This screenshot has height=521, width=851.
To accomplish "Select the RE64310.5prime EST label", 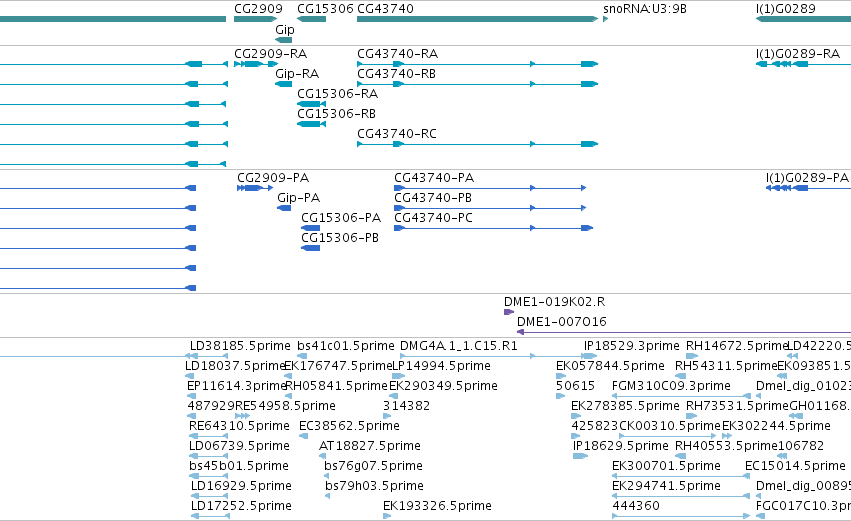I will coord(239,427).
